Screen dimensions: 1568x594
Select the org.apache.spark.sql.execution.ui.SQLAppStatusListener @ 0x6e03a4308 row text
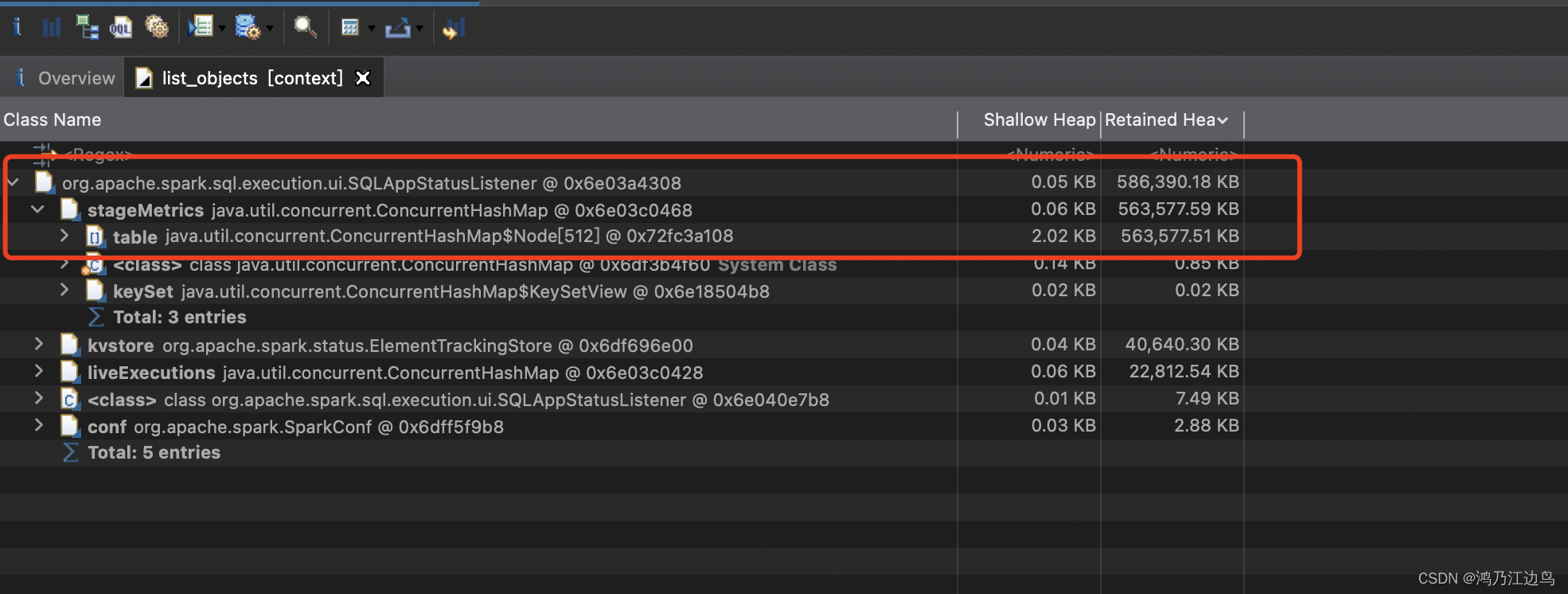pos(372,183)
